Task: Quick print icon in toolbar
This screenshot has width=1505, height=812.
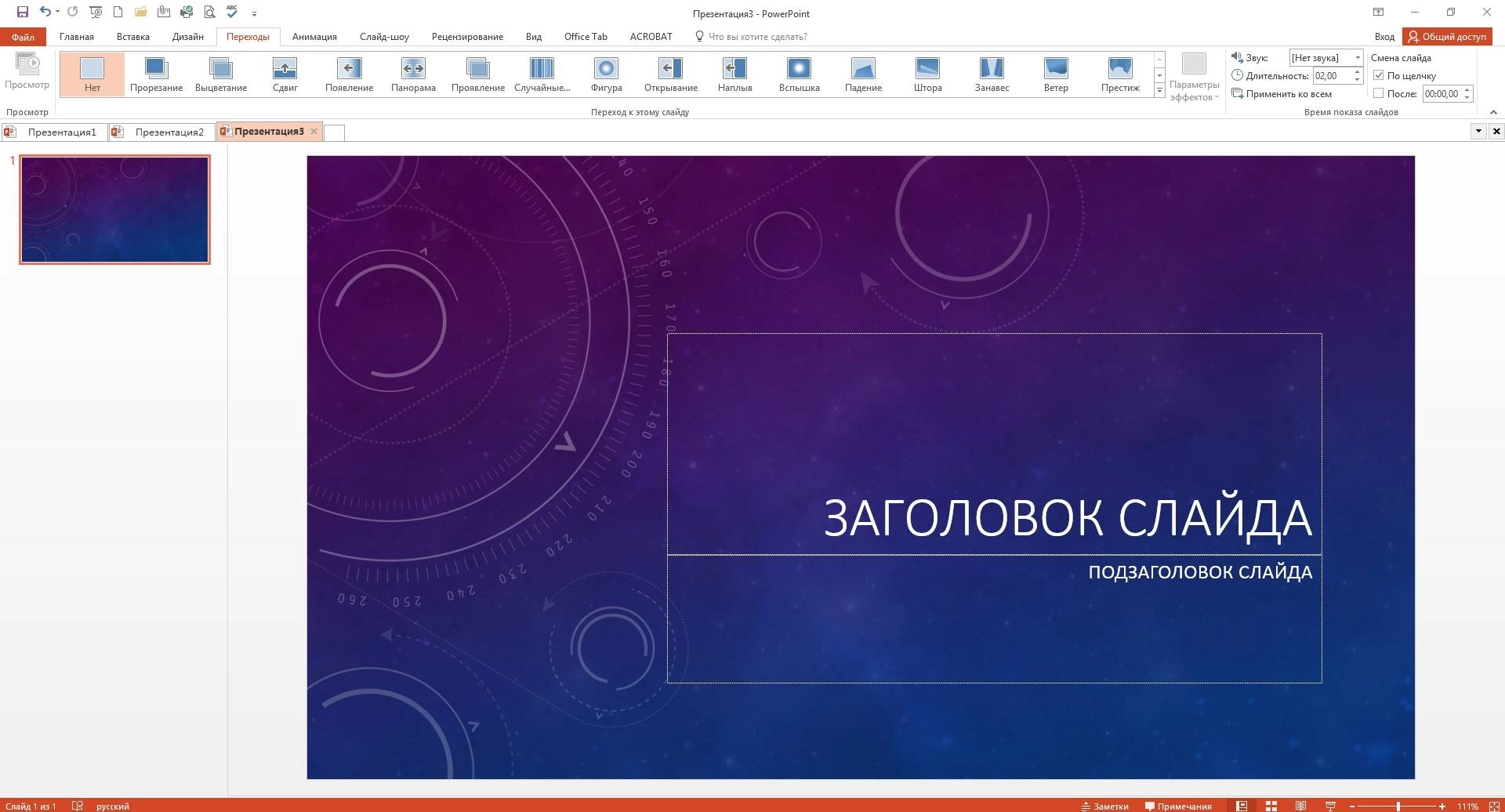Action: [x=187, y=13]
